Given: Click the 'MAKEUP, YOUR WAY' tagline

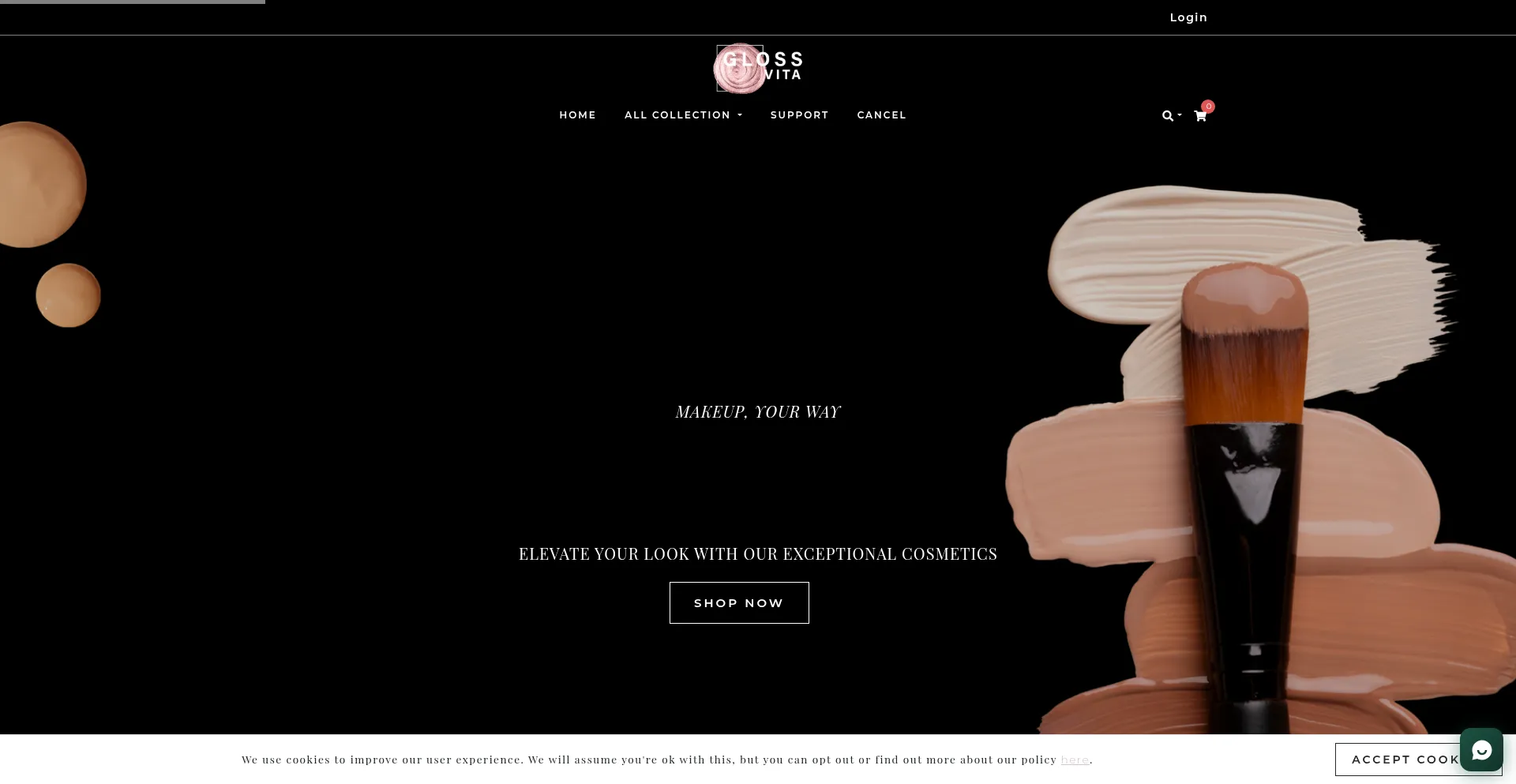Looking at the screenshot, I should pyautogui.click(x=758, y=412).
